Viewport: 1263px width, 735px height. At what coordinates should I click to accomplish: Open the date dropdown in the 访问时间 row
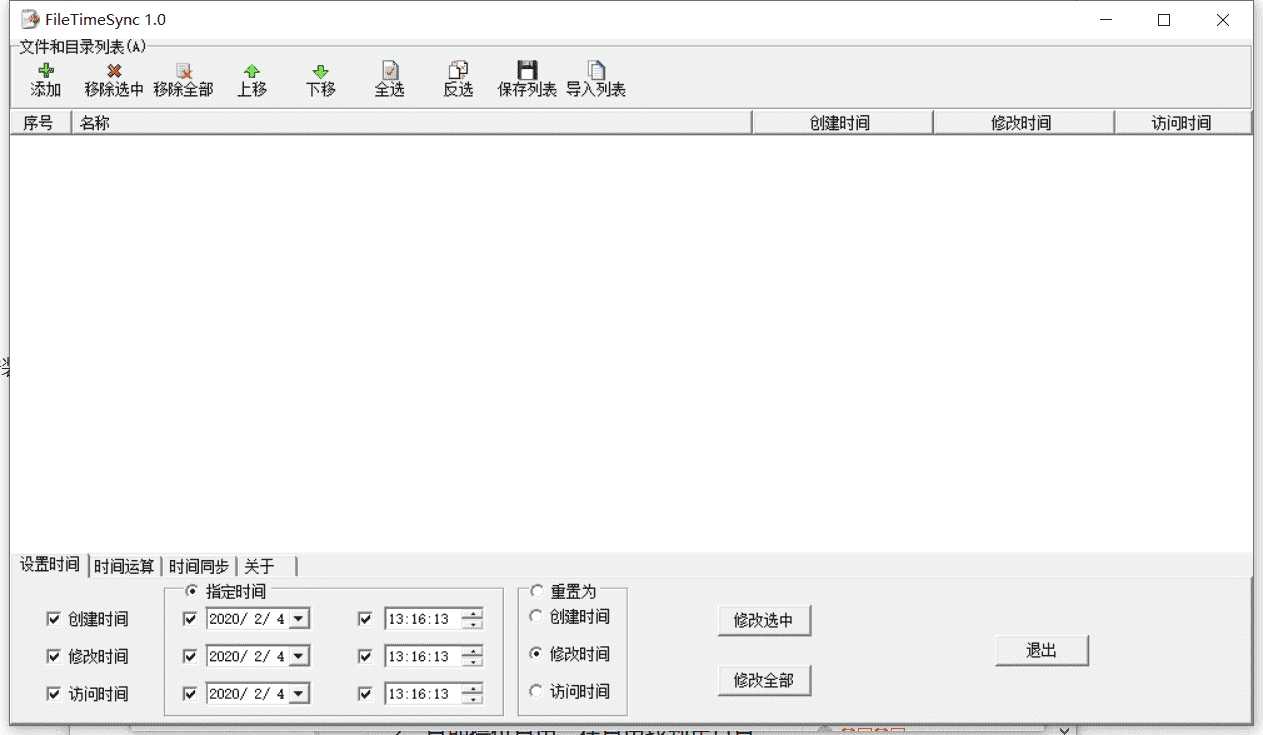[x=299, y=693]
